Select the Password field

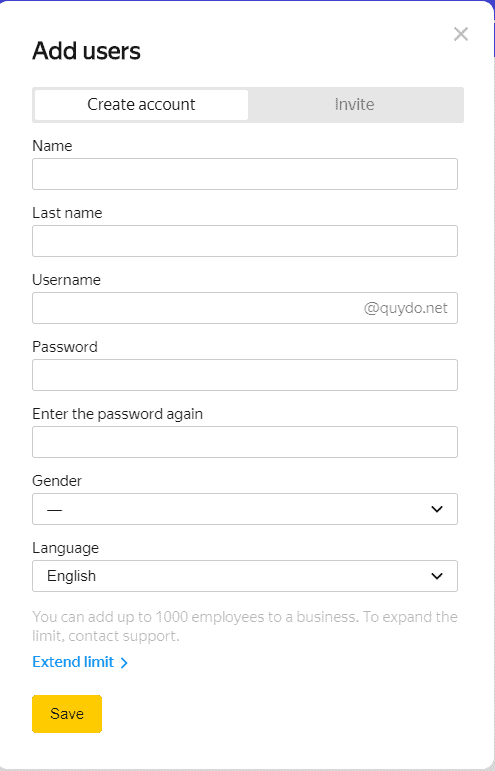(x=245, y=375)
